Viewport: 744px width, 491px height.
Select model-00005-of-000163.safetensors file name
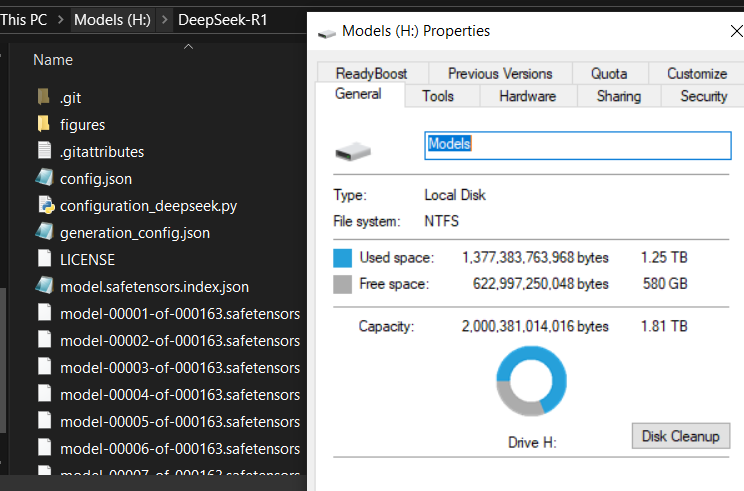(x=180, y=422)
